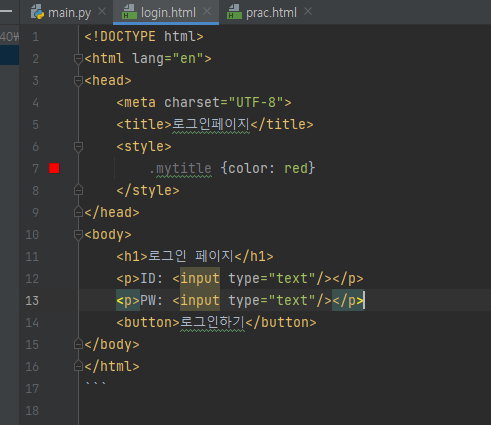The height and width of the screenshot is (425, 491).
Task: Fold at the closing style tag line 8
Action: click(x=78, y=190)
